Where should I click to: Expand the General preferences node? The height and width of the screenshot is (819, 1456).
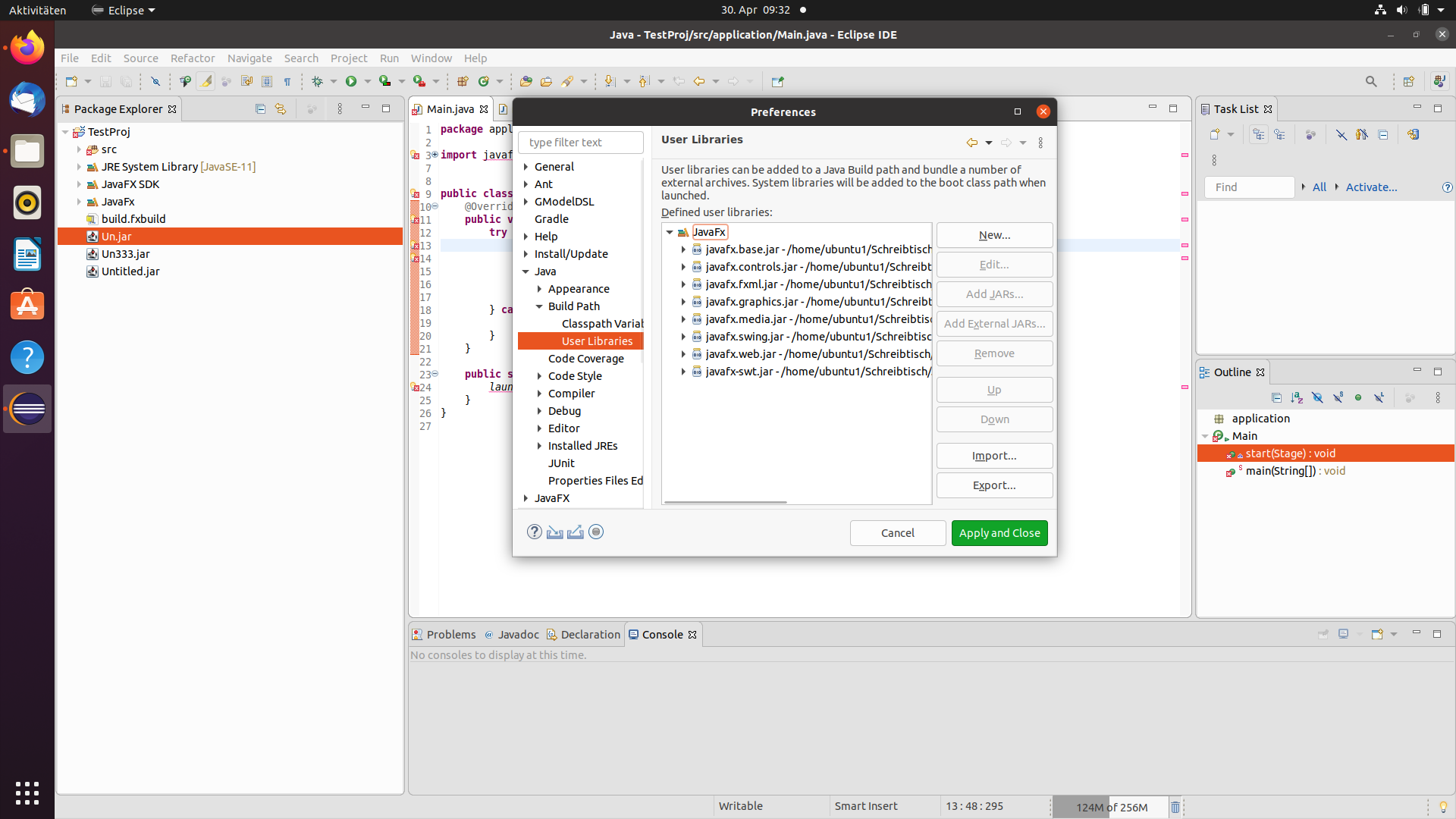(526, 167)
